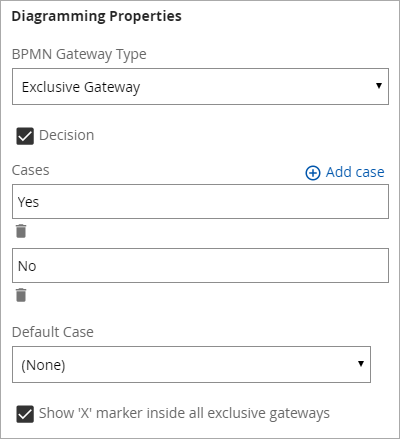Click the Diagramming Properties heading
The image size is (400, 439).
97,16
